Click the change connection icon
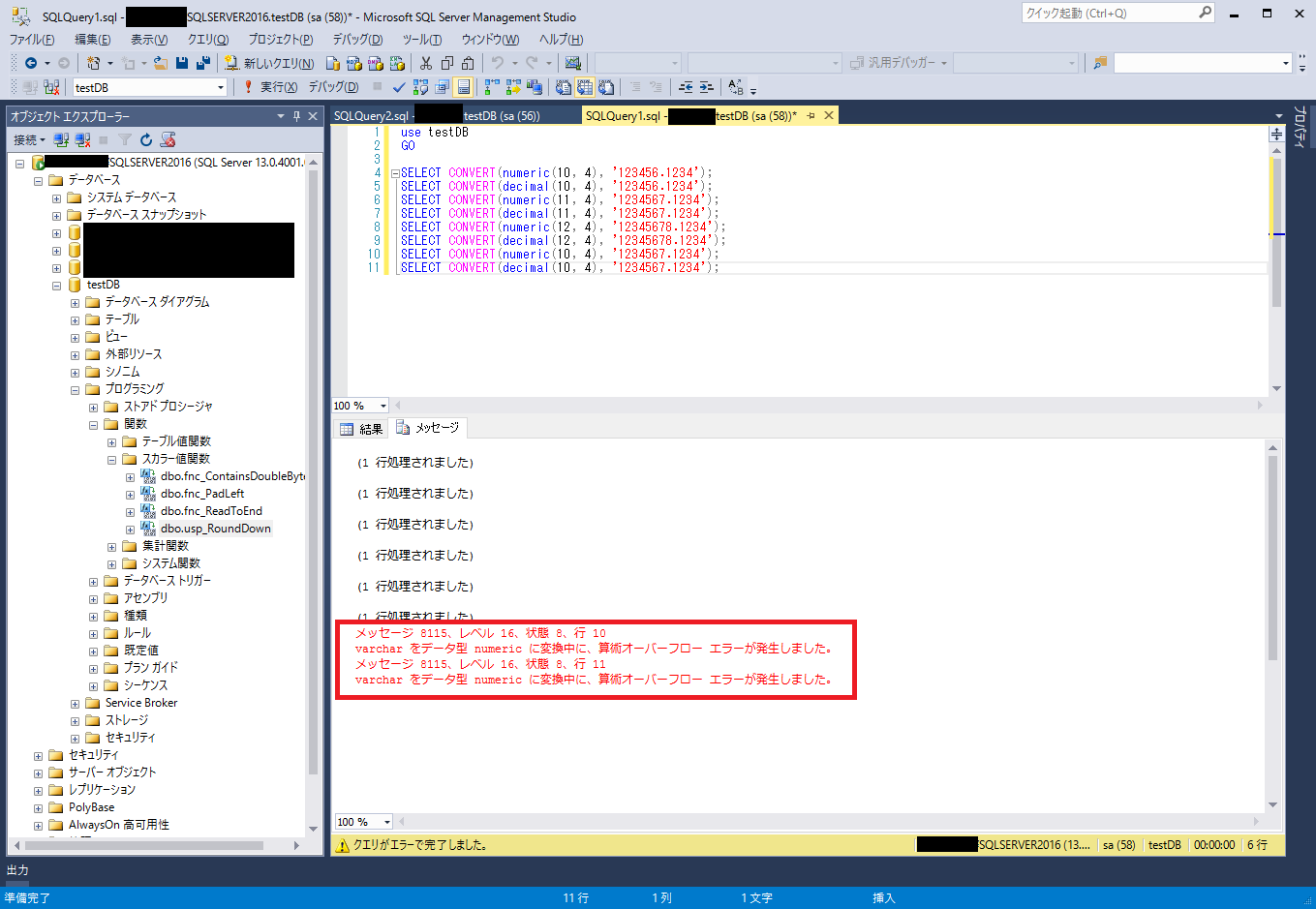 click(x=52, y=87)
